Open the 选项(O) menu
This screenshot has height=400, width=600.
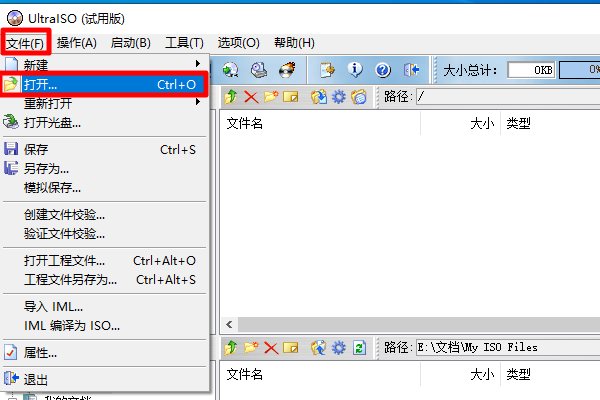point(238,42)
